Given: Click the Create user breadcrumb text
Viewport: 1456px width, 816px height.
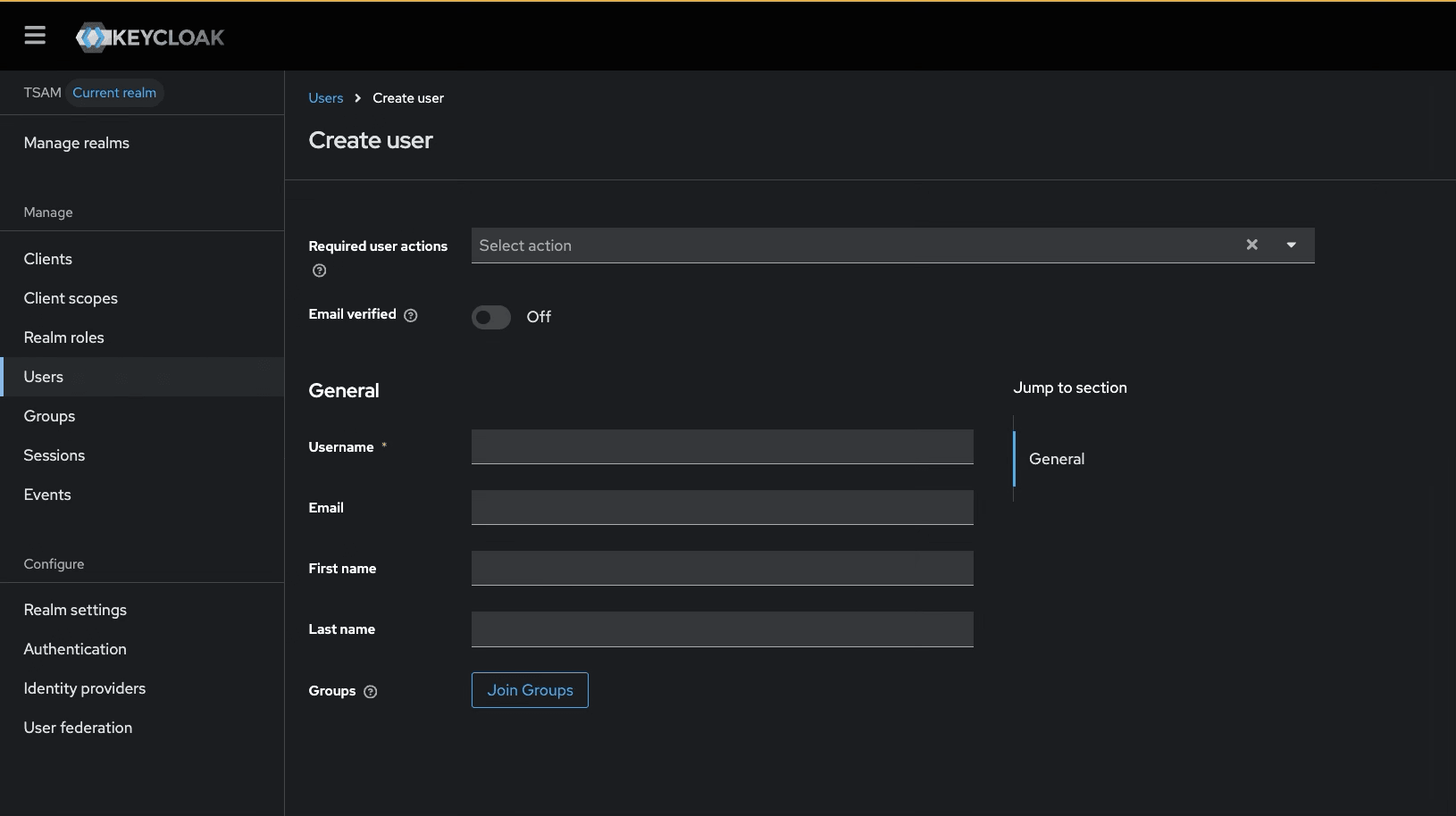Looking at the screenshot, I should point(408,98).
